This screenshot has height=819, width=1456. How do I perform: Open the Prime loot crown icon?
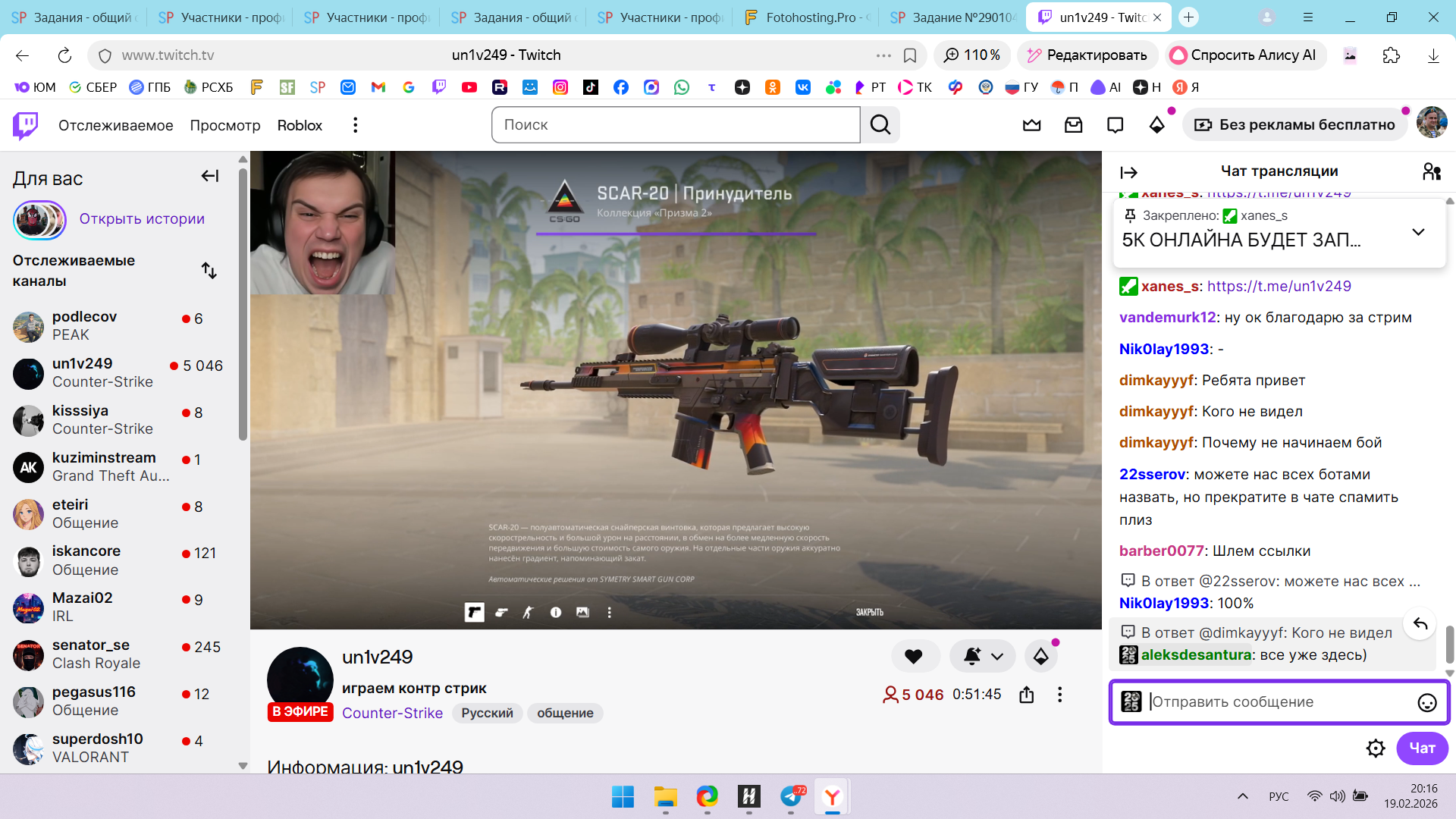click(1031, 125)
